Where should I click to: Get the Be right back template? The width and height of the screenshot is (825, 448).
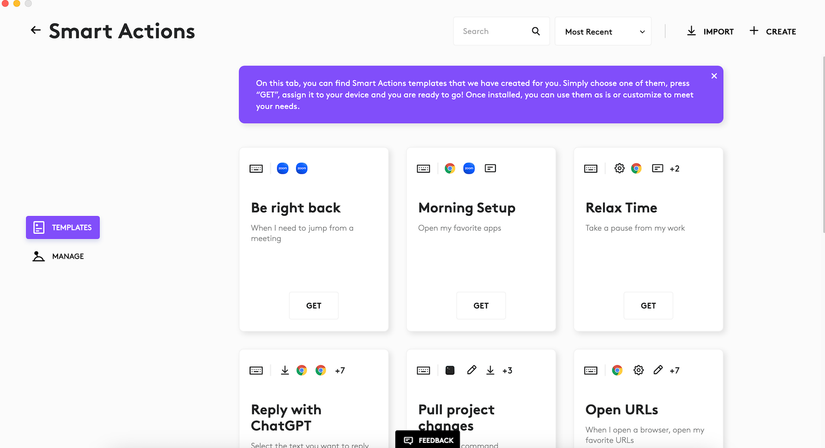(x=314, y=305)
